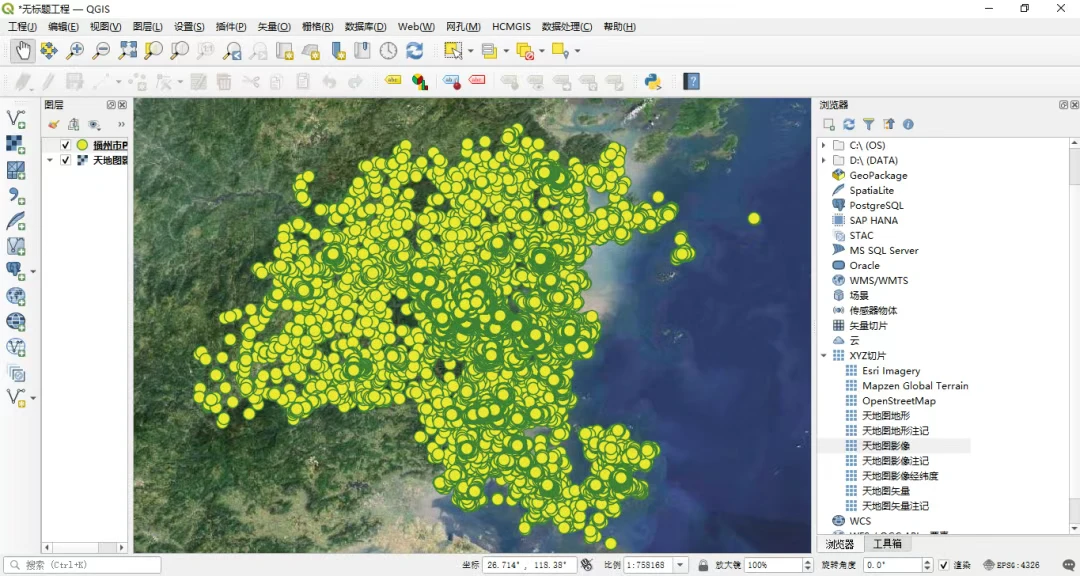The height and width of the screenshot is (576, 1080).
Task: Toggle the 渲染 render checkbox
Action: tap(943, 565)
